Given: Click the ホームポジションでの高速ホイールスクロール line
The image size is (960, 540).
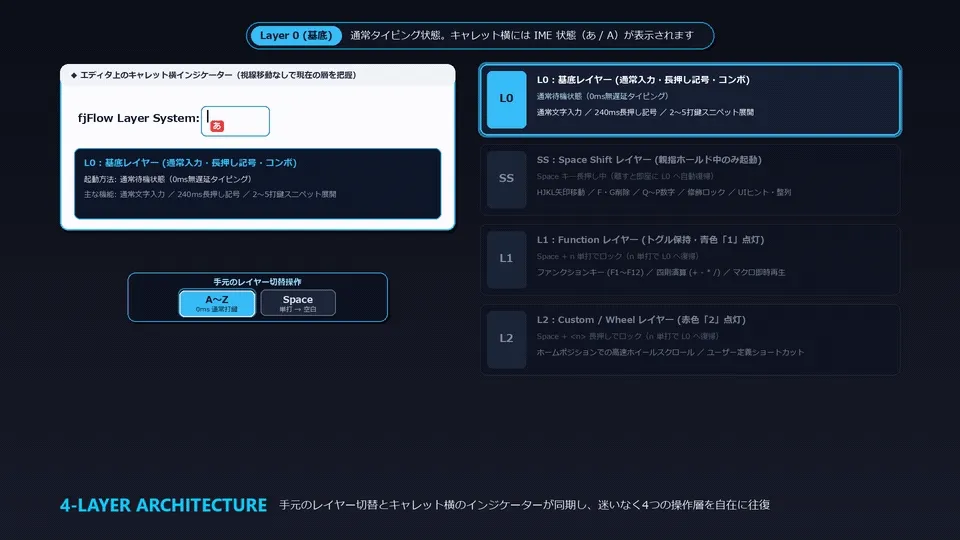Looking at the screenshot, I should [670, 353].
